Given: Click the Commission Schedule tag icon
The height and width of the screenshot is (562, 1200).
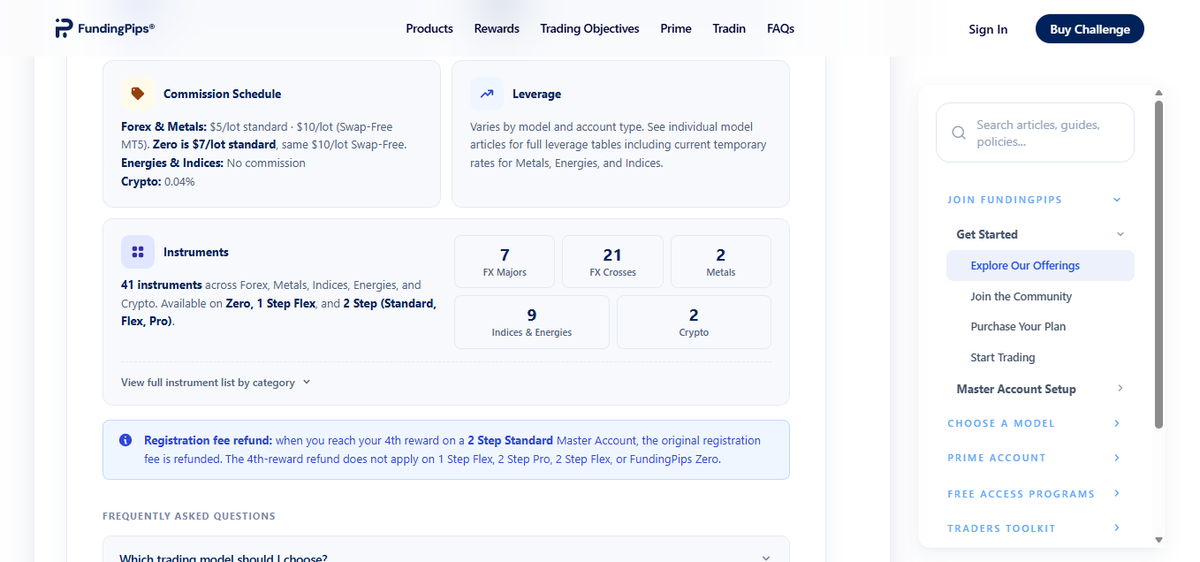Looking at the screenshot, I should (138, 94).
